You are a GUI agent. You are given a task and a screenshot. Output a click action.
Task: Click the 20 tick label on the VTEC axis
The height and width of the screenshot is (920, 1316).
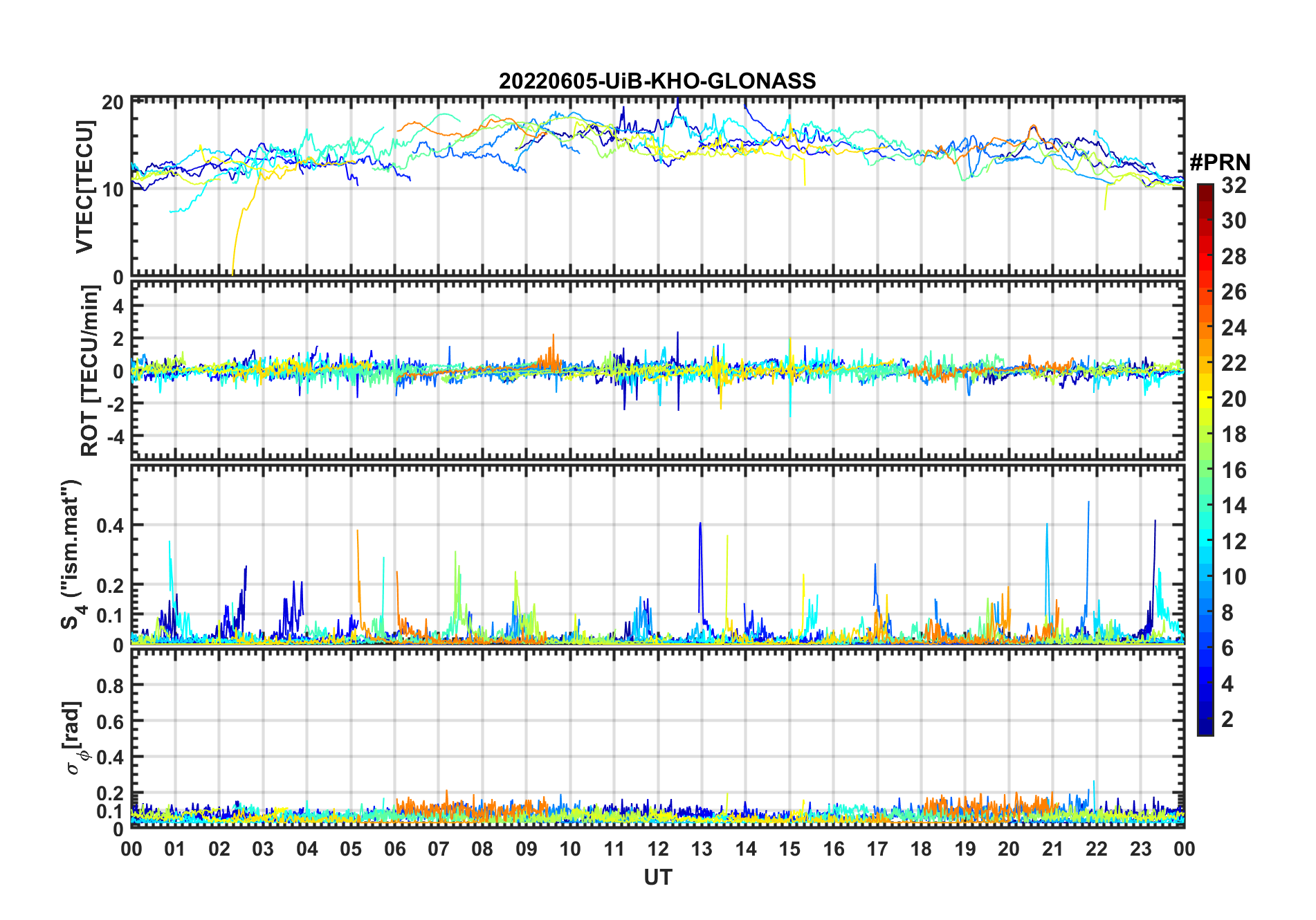(x=113, y=102)
